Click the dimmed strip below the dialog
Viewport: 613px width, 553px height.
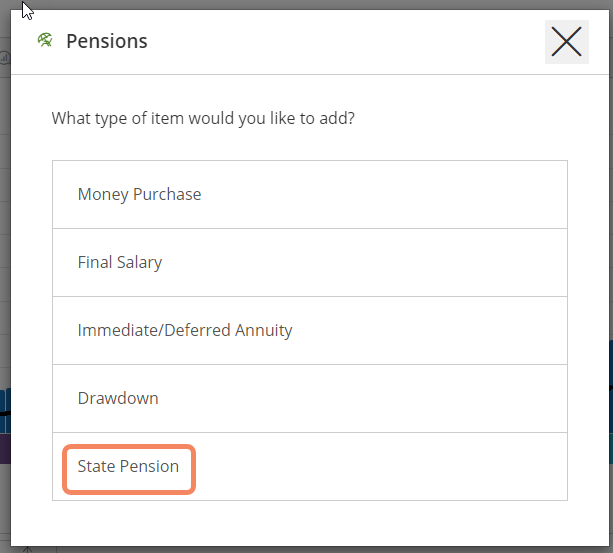[300, 549]
